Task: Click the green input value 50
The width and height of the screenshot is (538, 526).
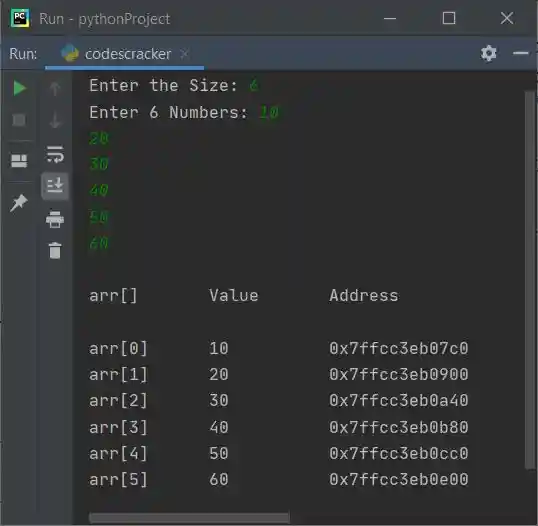Action: pos(99,217)
